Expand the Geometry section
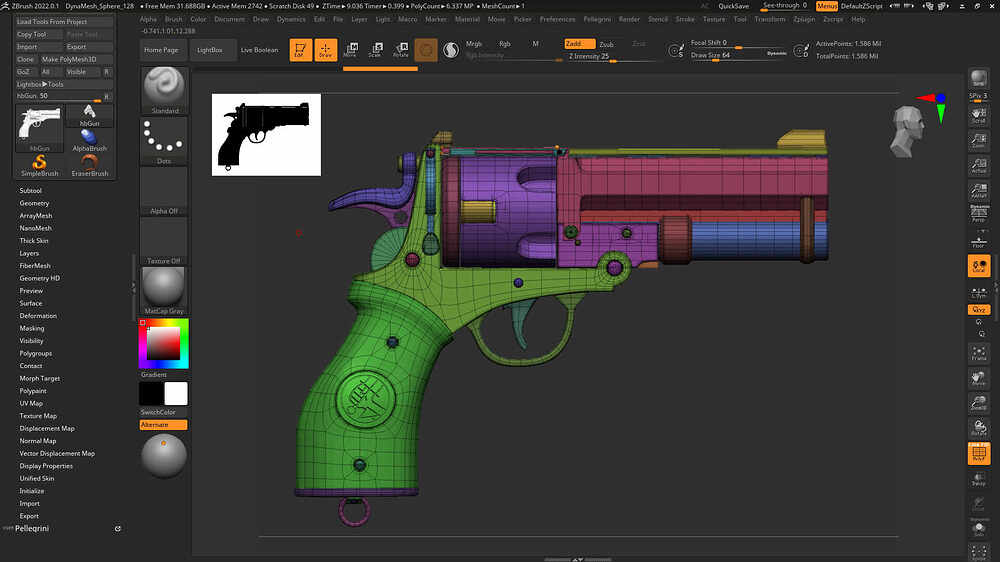1000x562 pixels. click(x=34, y=203)
